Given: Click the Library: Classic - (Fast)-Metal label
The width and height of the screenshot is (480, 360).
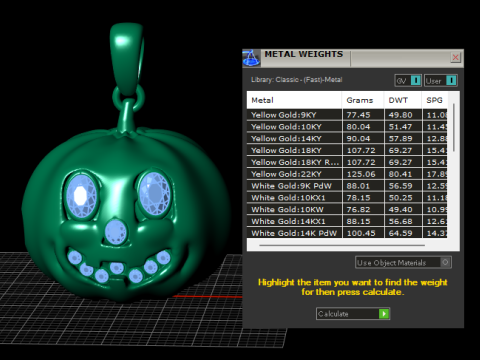Looking at the screenshot, I should (x=296, y=80).
